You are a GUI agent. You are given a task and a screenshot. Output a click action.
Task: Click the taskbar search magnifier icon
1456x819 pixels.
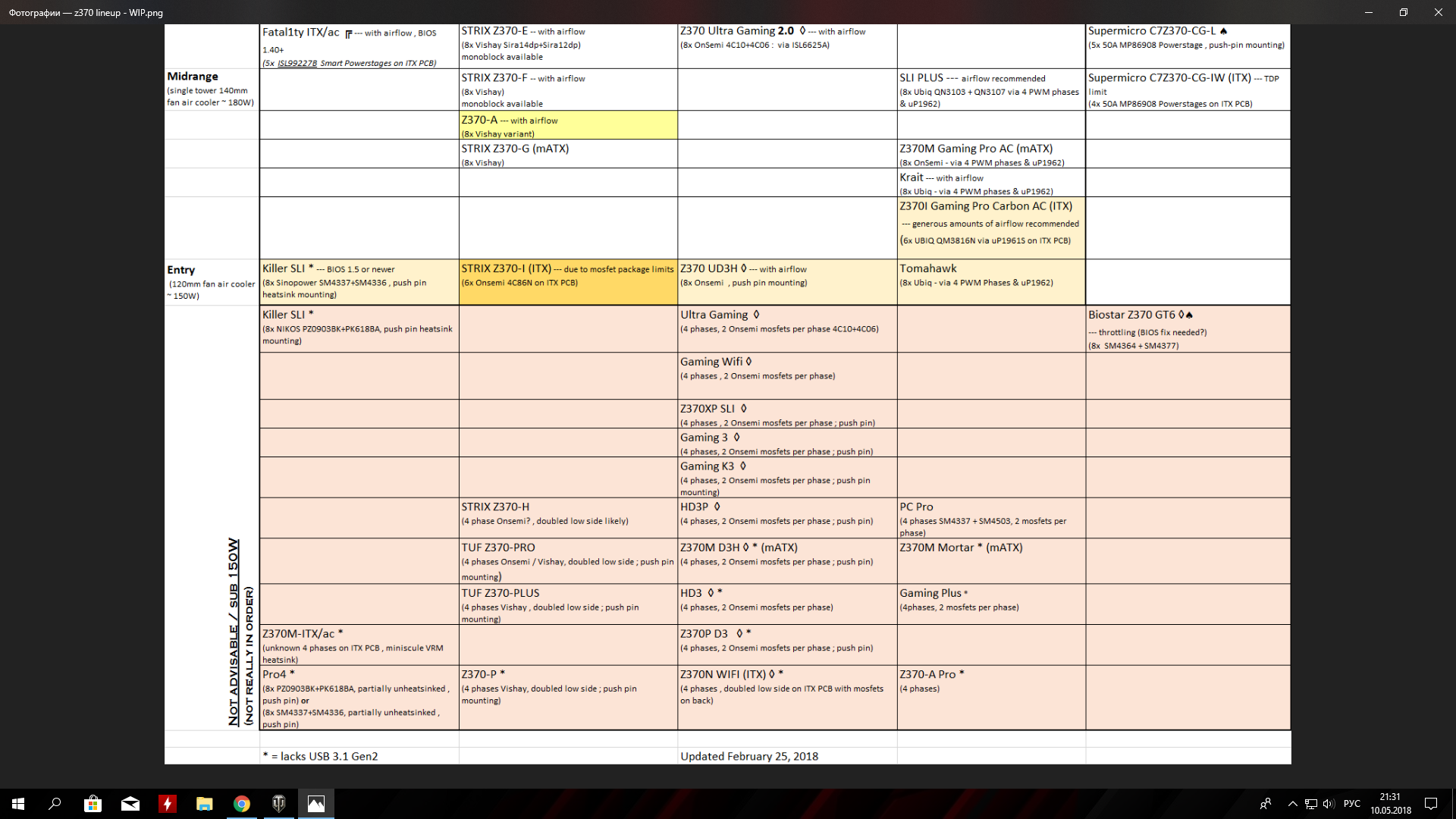(55, 804)
